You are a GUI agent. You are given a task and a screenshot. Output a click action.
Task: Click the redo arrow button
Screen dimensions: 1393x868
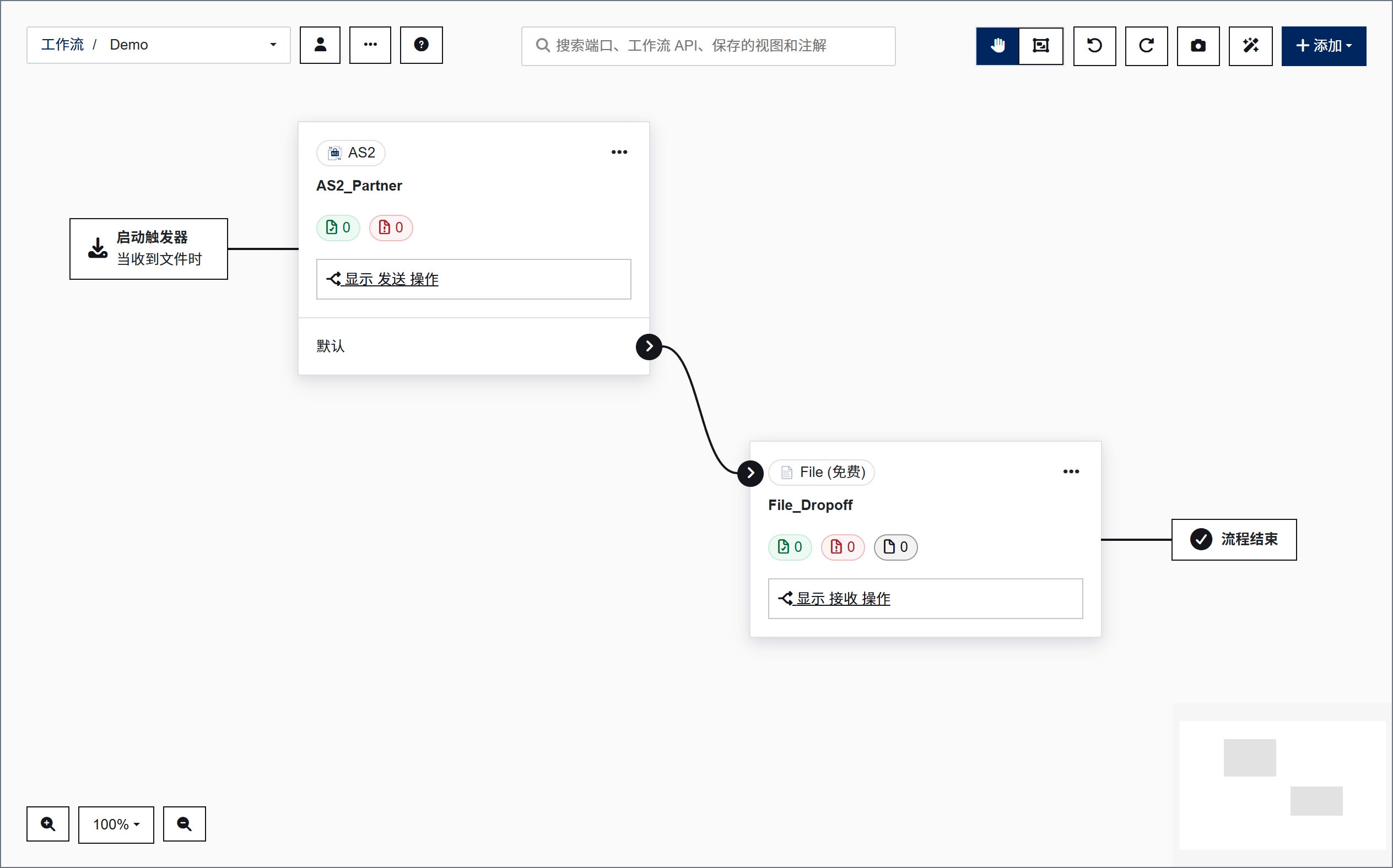(x=1146, y=45)
